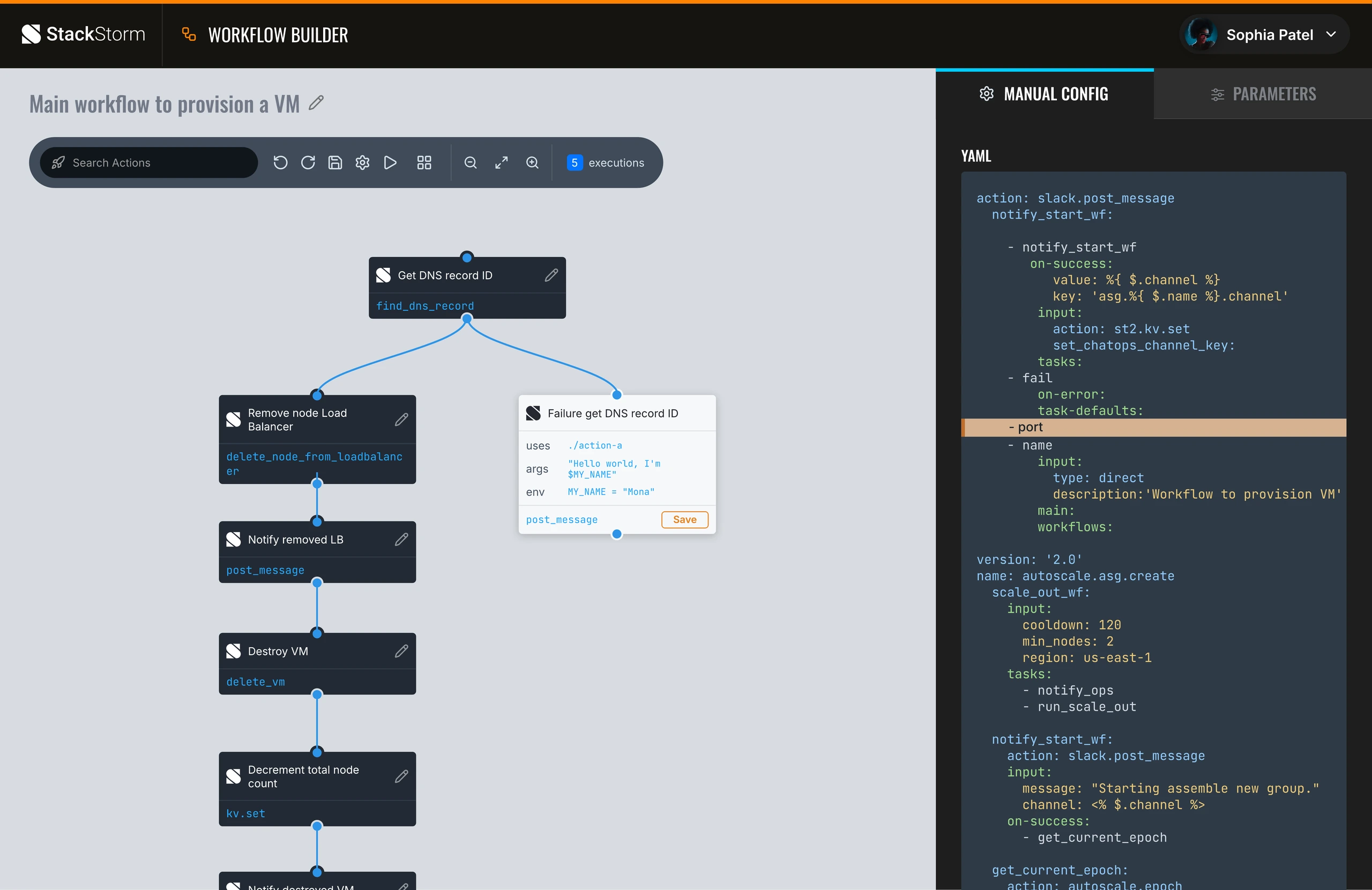Zoom in on the canvas
This screenshot has width=1372, height=890.
tap(533, 162)
